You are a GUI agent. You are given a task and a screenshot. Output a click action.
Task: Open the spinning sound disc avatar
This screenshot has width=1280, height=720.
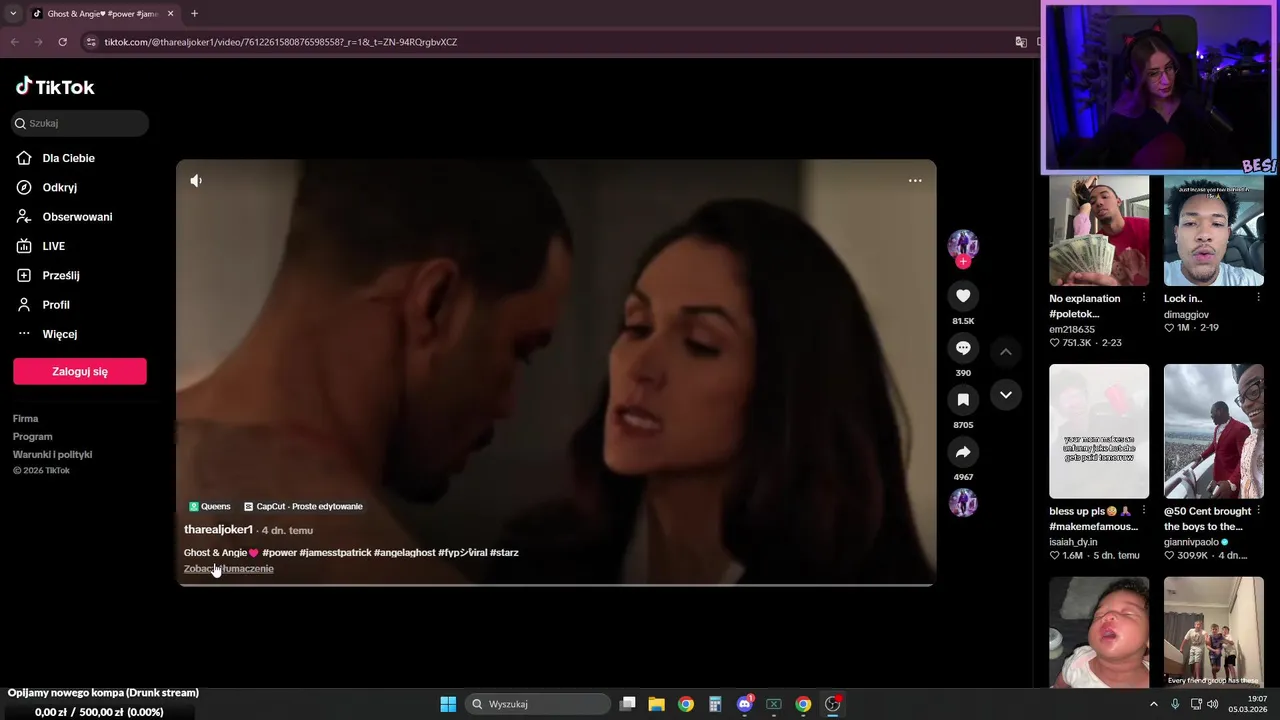pos(963,503)
